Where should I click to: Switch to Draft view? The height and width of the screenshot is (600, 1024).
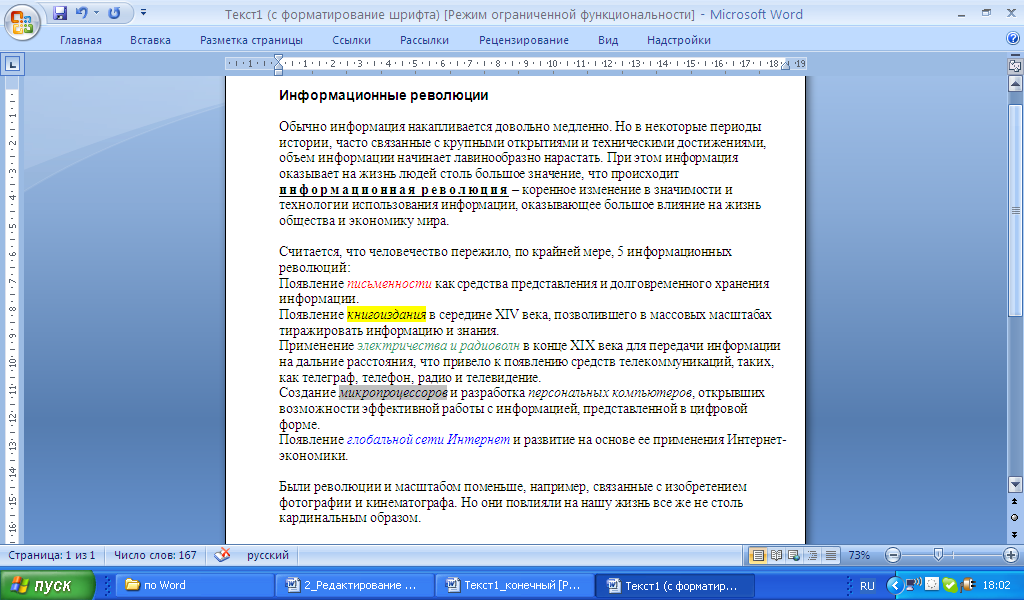point(831,555)
